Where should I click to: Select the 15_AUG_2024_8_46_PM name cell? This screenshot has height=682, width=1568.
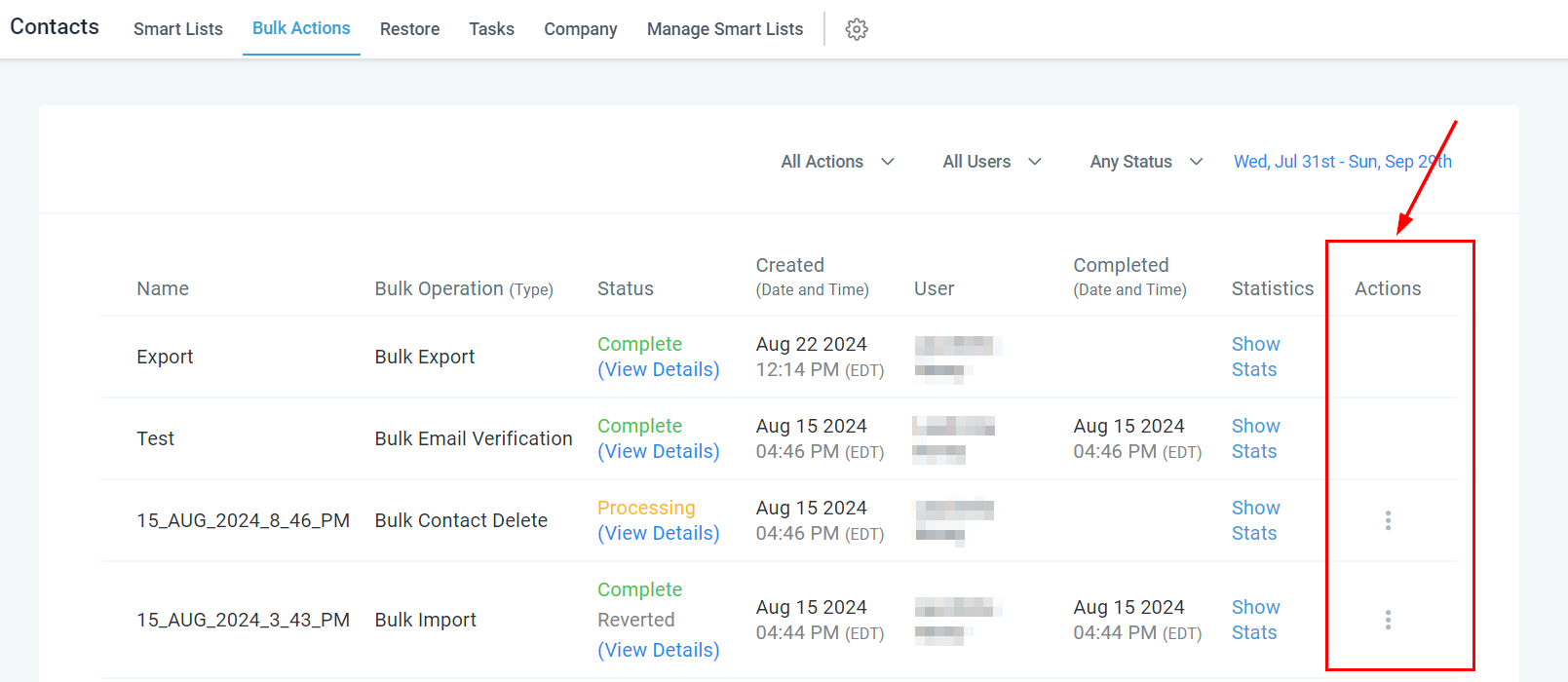pos(243,520)
